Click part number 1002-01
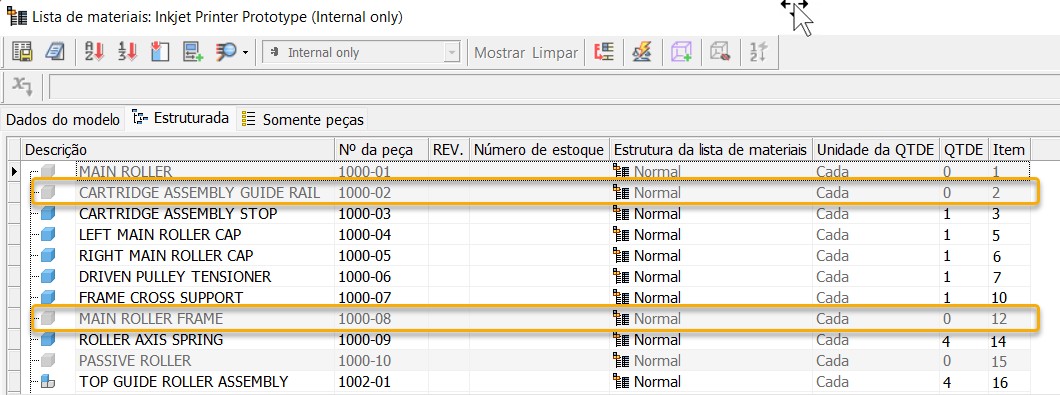Screen dimensions: 1060x395 (x=364, y=381)
